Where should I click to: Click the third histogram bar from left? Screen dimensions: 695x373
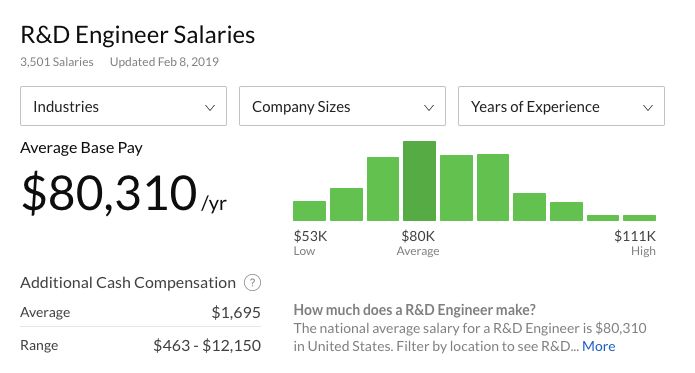[x=383, y=189]
